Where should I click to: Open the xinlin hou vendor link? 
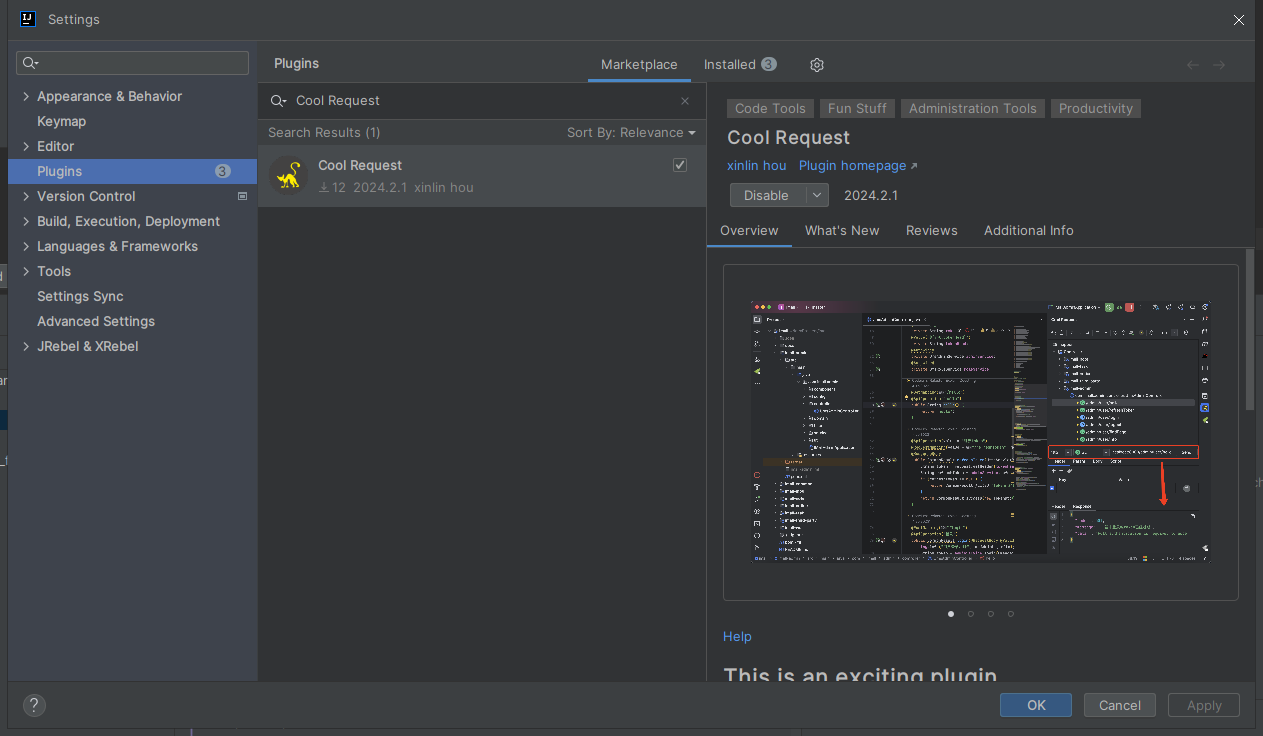757,165
